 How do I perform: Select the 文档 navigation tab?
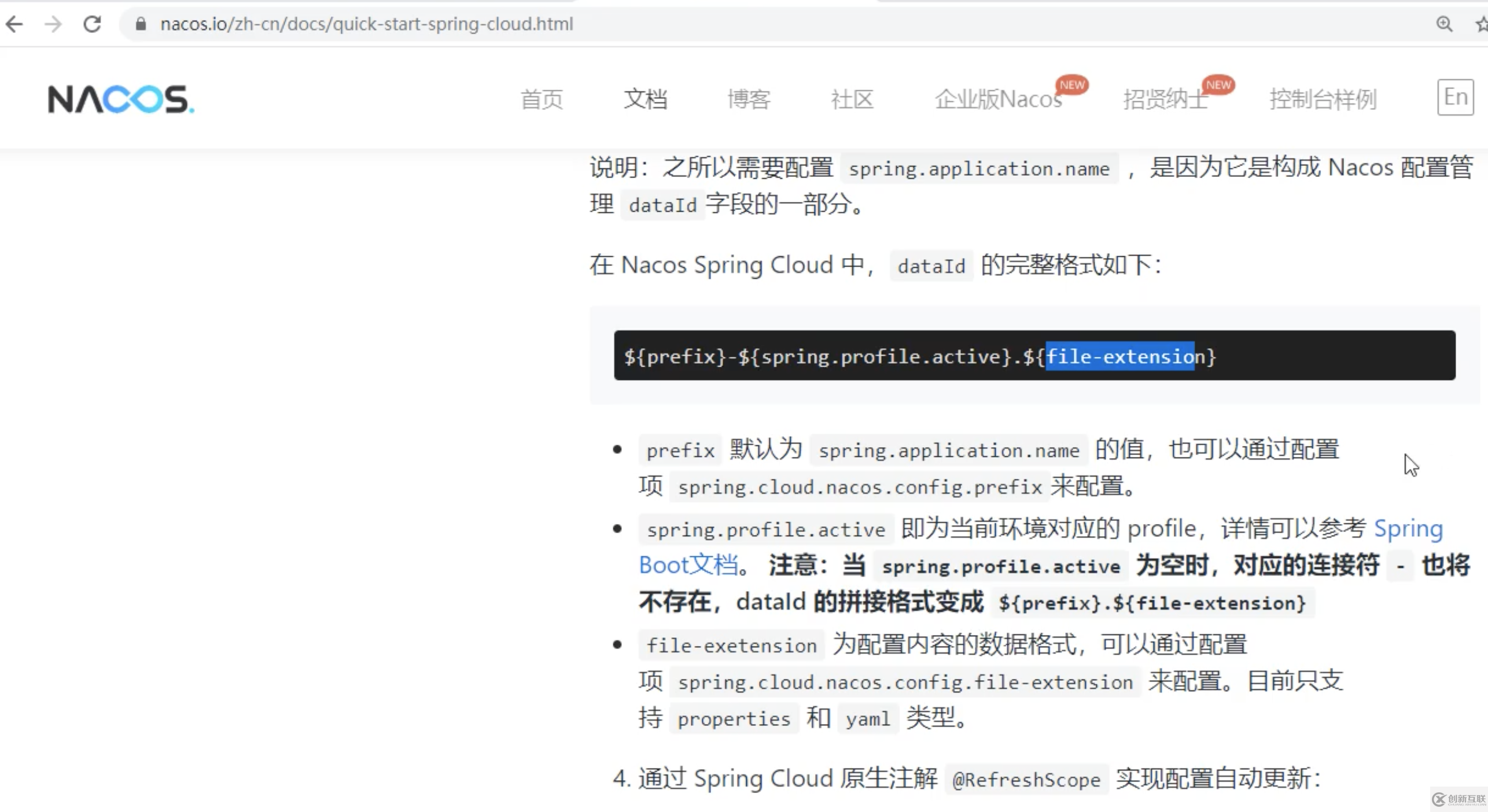coord(645,99)
